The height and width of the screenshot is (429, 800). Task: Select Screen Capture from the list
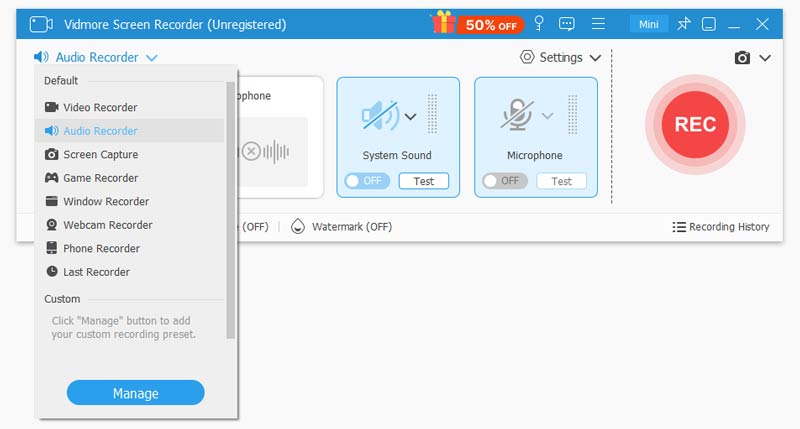pos(130,154)
